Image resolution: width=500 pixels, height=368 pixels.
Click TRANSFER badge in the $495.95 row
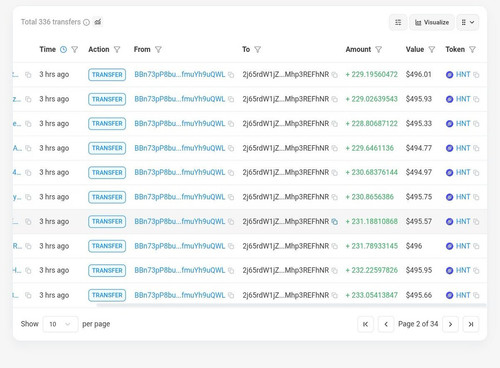click(107, 271)
